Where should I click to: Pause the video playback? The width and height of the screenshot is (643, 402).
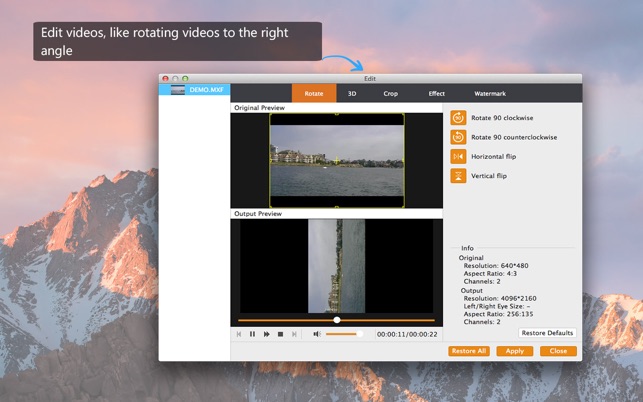point(252,334)
